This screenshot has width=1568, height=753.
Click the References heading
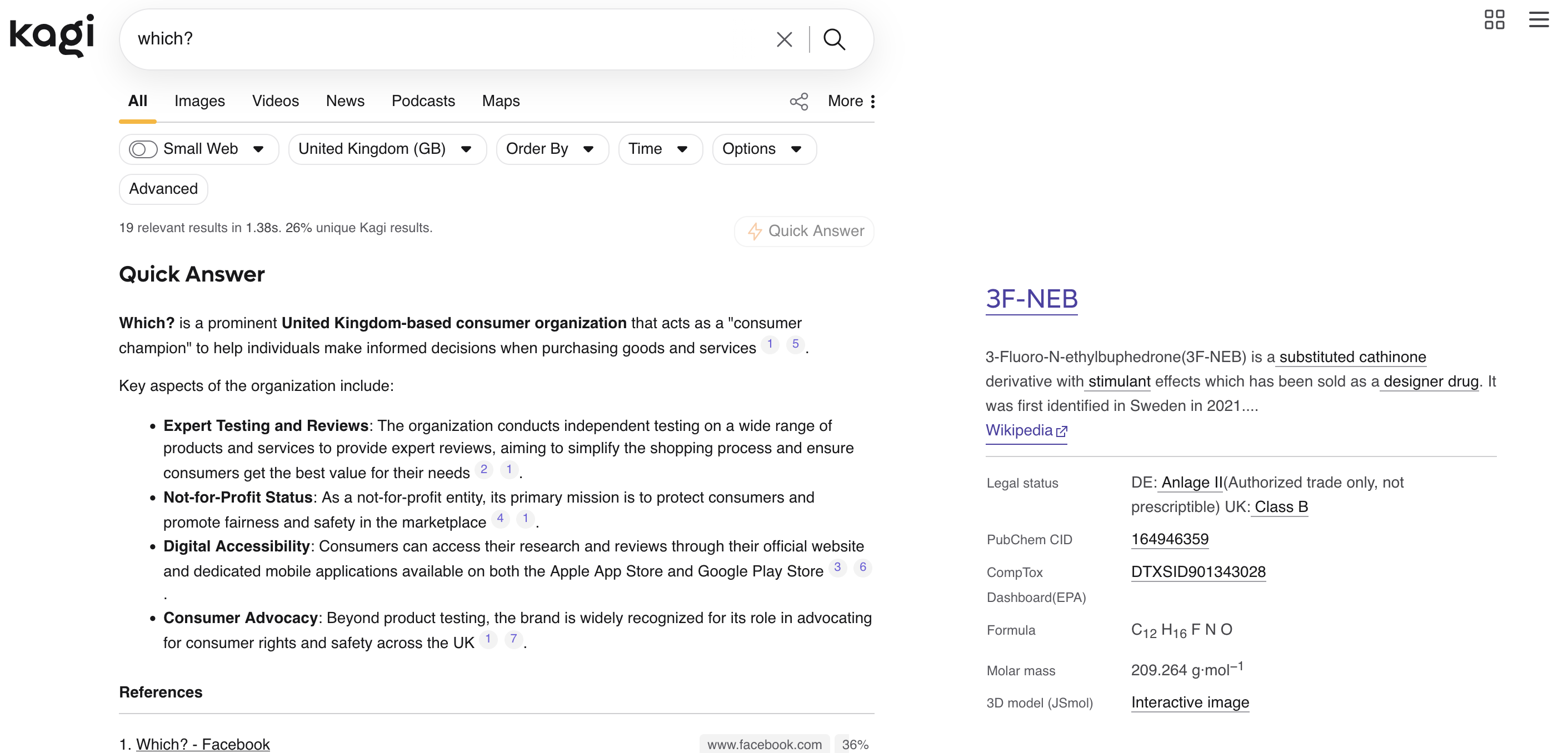[x=161, y=693]
